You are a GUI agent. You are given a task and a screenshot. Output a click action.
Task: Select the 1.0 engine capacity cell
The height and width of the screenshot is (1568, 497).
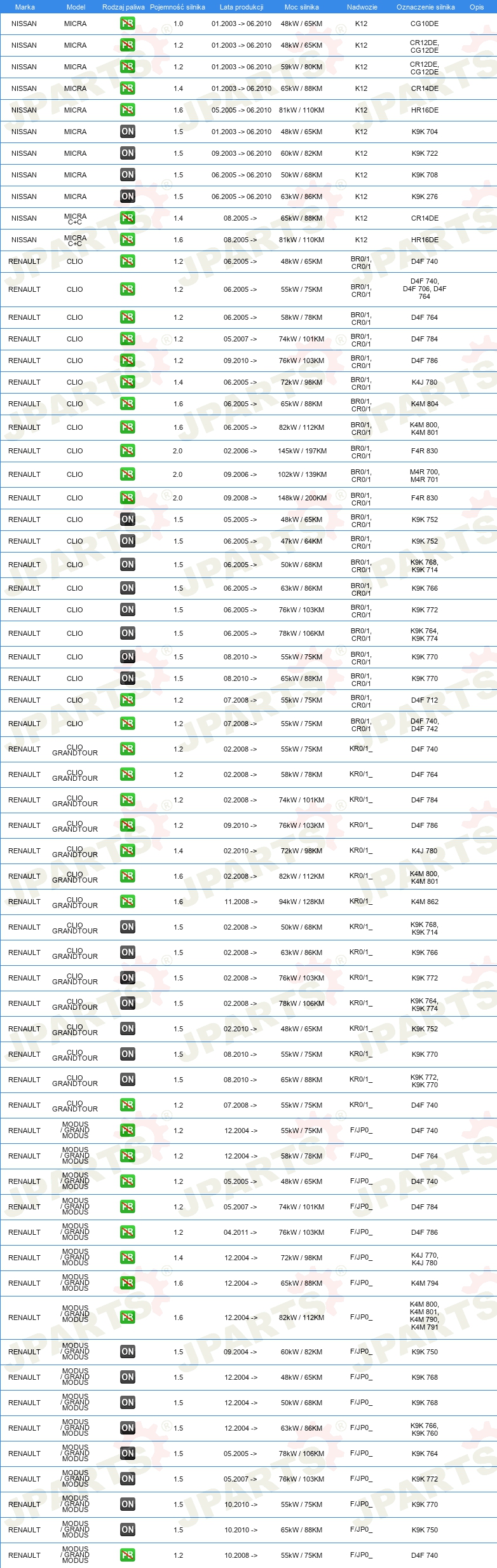(x=178, y=24)
